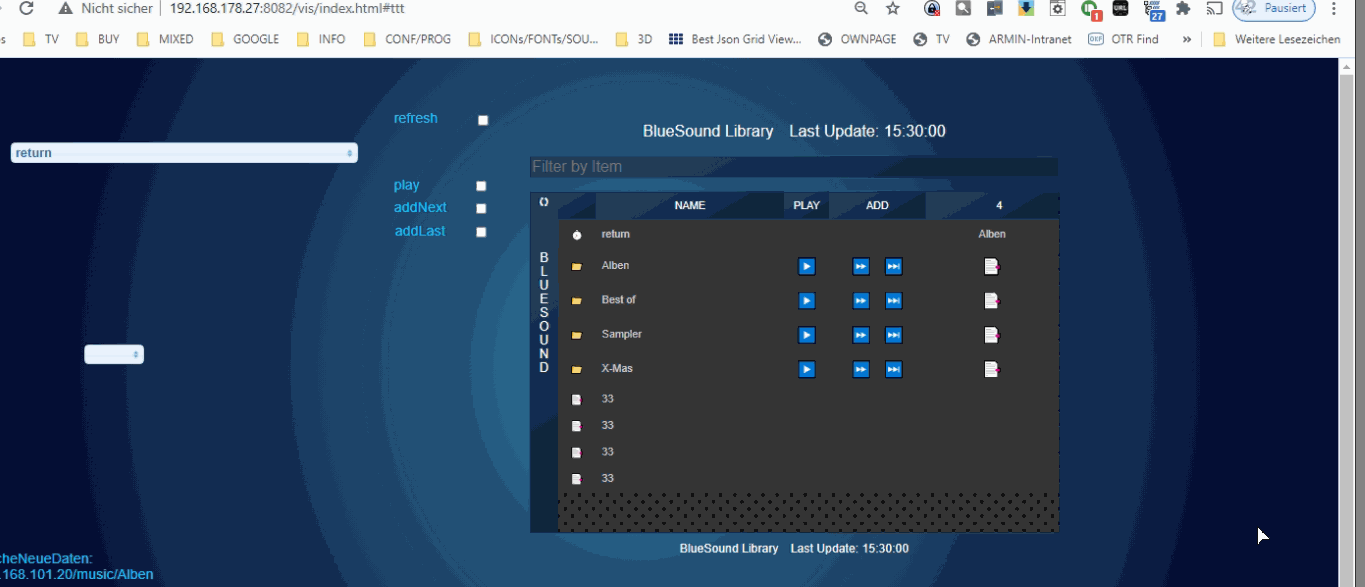
Task: Add X-Mas to end of queue
Action: tap(894, 370)
